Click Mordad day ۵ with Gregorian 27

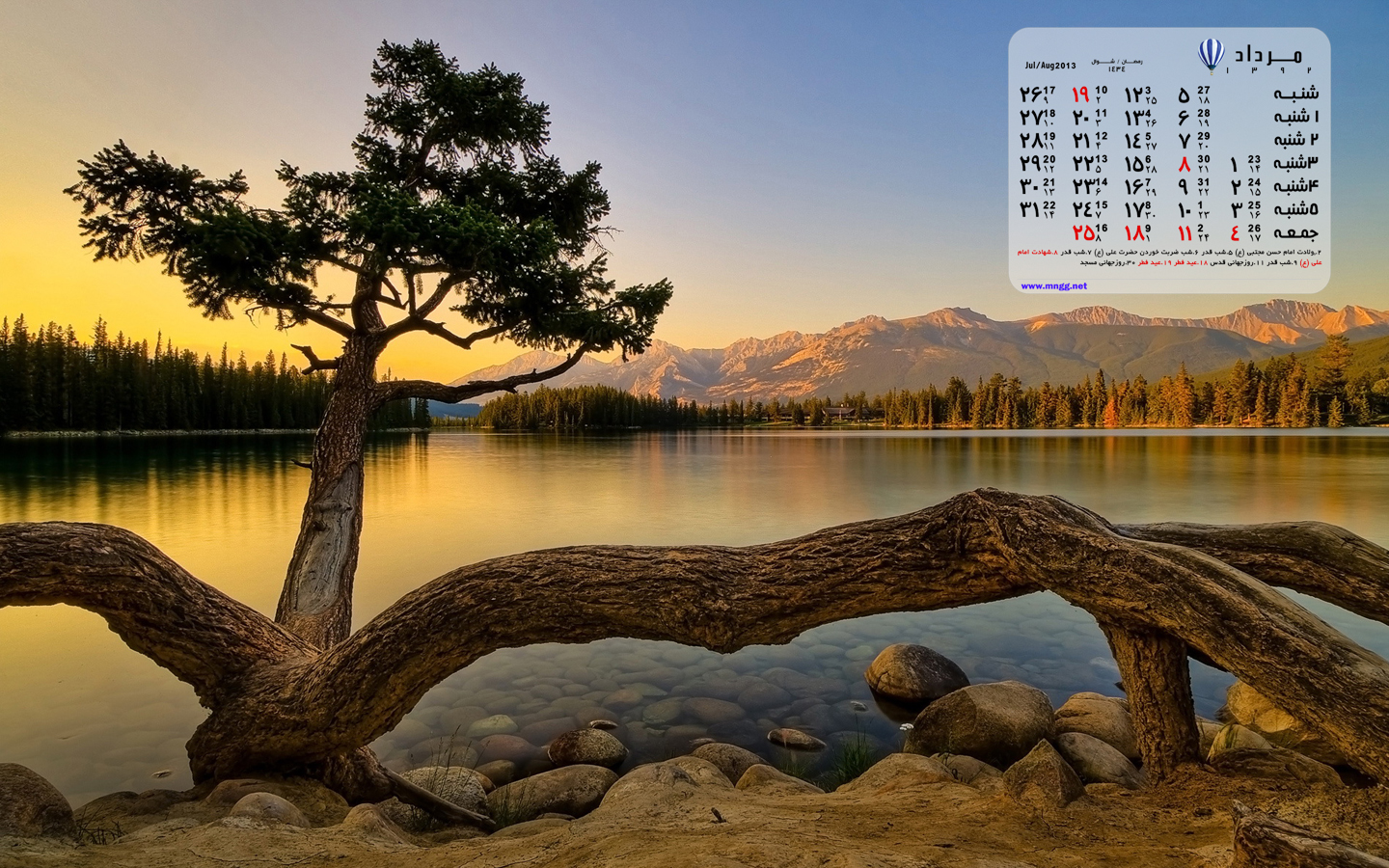pos(1193,95)
